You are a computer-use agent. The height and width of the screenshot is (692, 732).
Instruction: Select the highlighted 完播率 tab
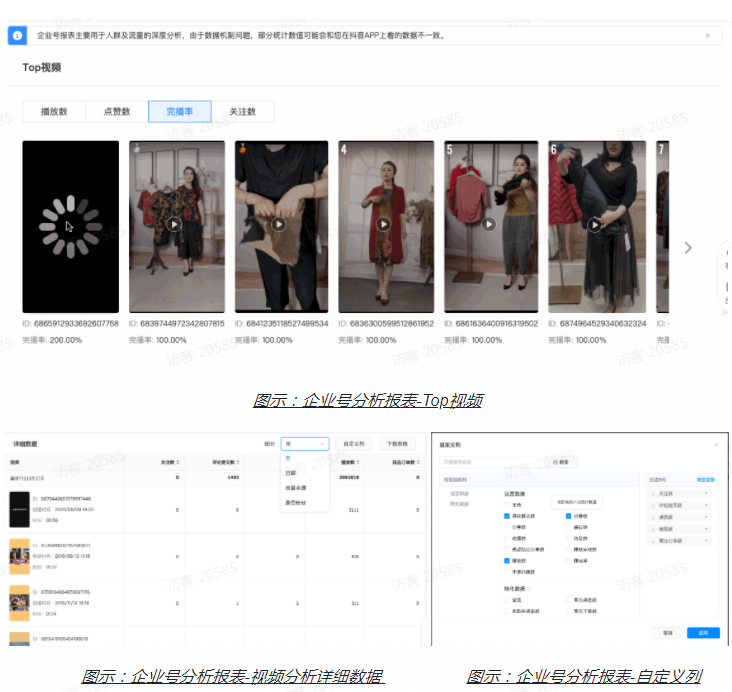180,112
